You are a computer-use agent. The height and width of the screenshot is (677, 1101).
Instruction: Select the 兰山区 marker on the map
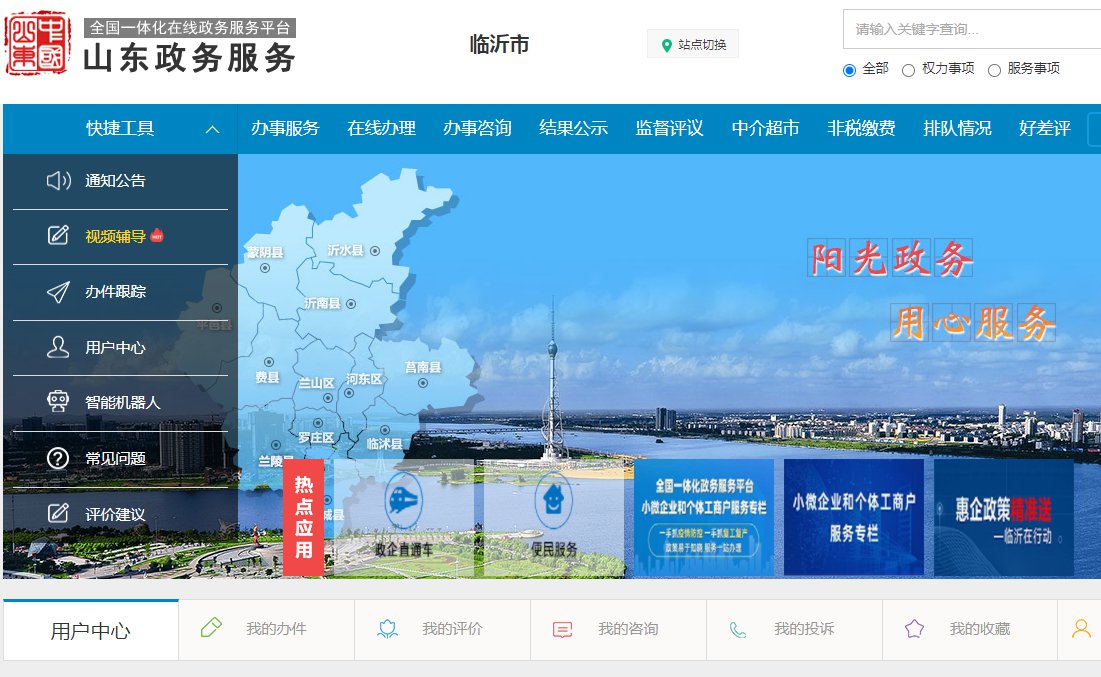pos(327,397)
